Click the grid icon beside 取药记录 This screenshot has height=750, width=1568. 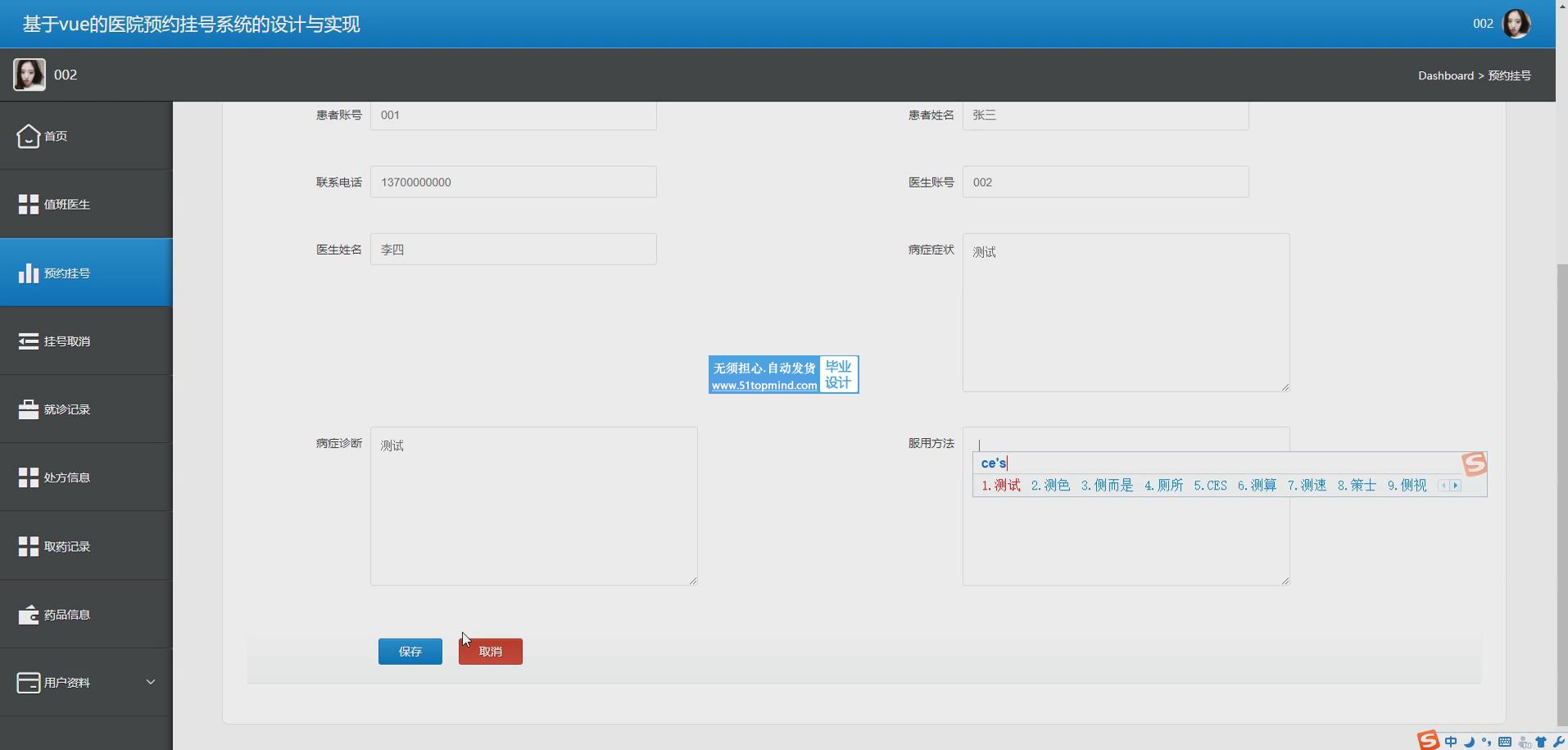pyautogui.click(x=29, y=546)
